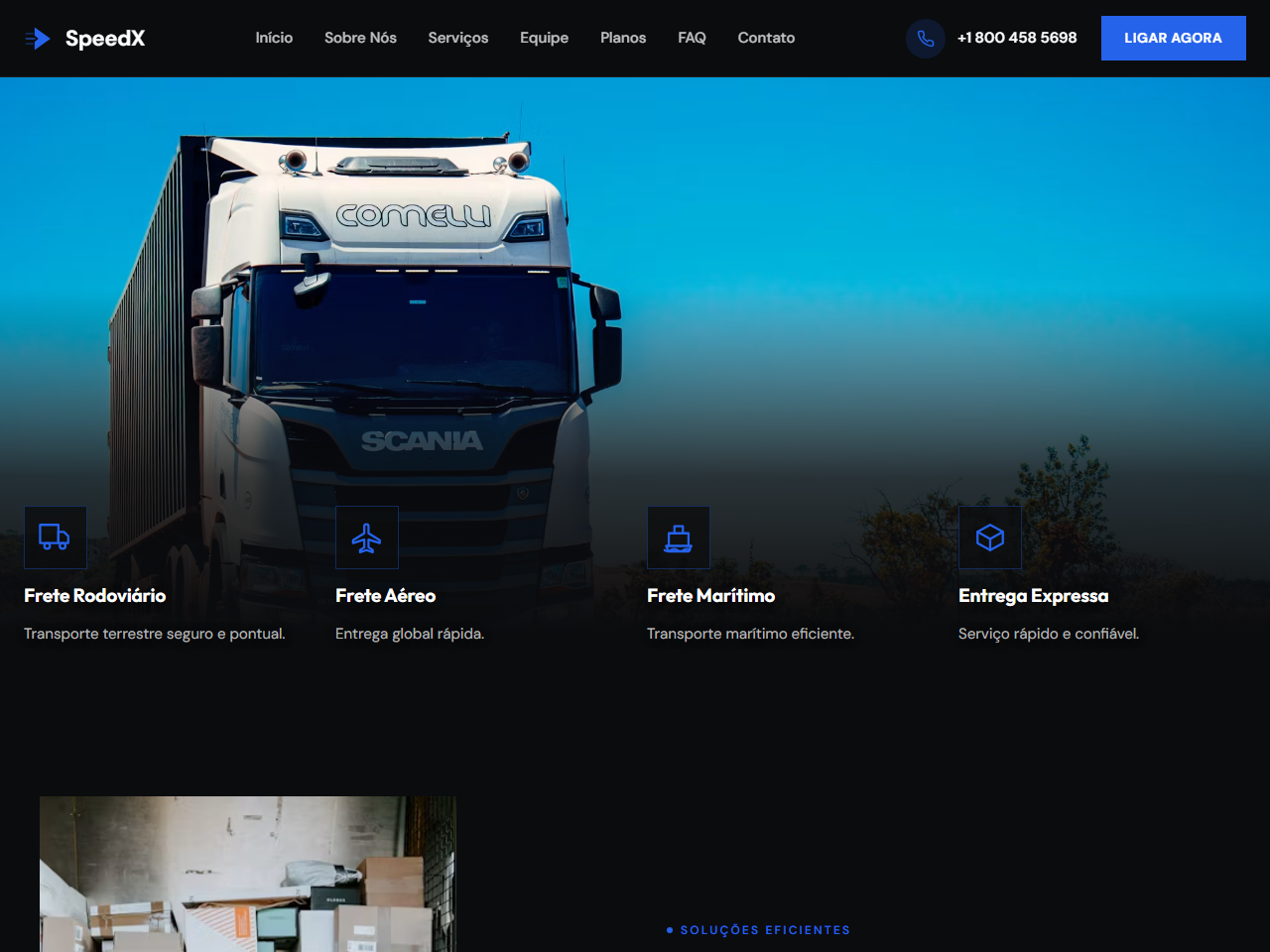The height and width of the screenshot is (952, 1270).
Task: Click the SpeedX arrow logo icon
Action: click(38, 39)
